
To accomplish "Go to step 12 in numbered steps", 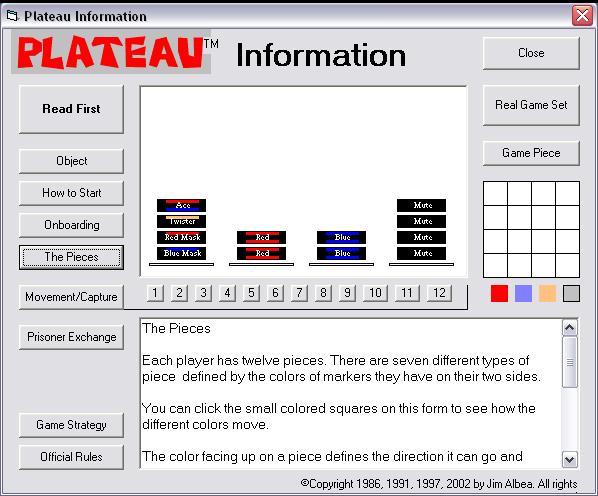I will tap(439, 293).
